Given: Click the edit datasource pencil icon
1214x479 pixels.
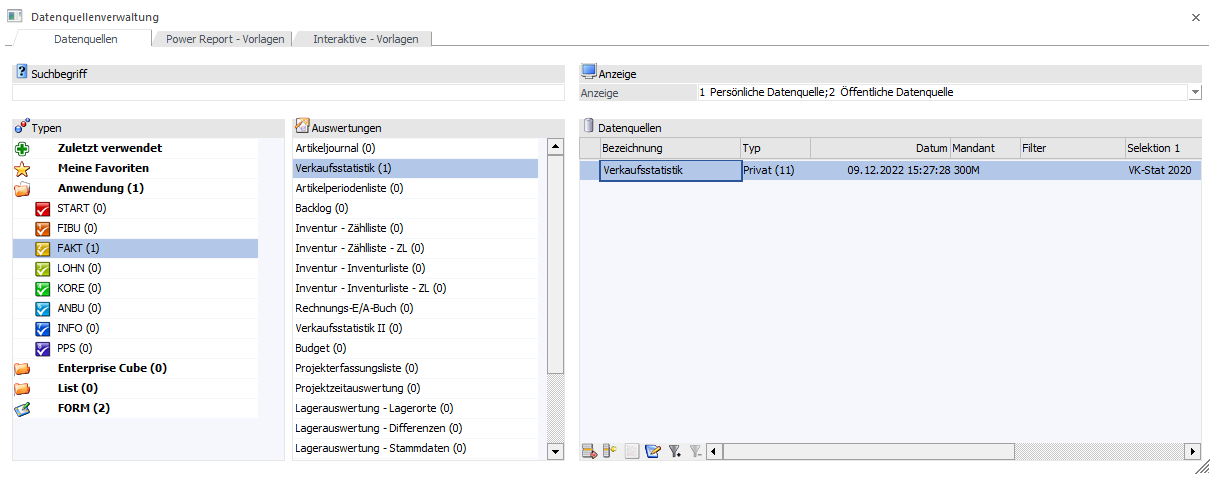Looking at the screenshot, I should point(653,451).
